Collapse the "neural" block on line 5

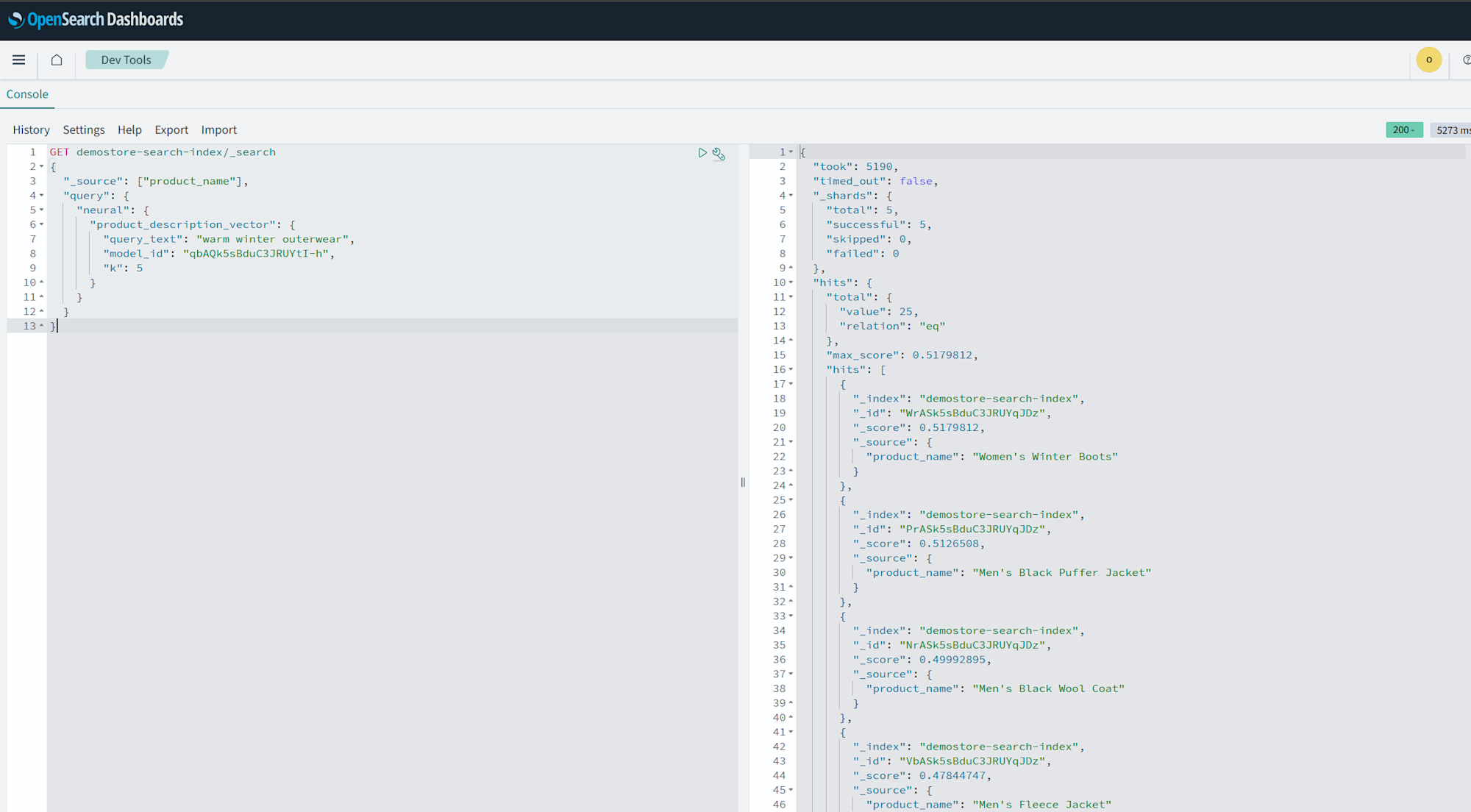[42, 210]
